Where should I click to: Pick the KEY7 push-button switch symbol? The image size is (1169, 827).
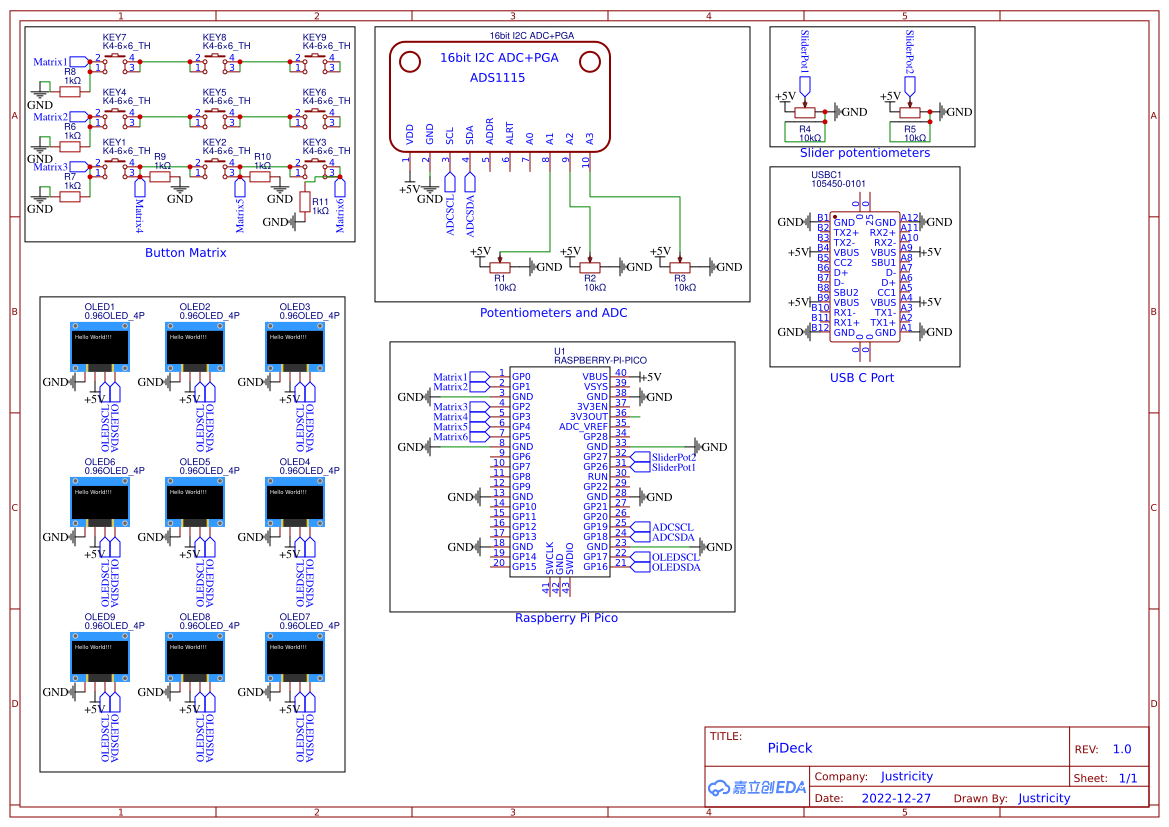pos(114,63)
